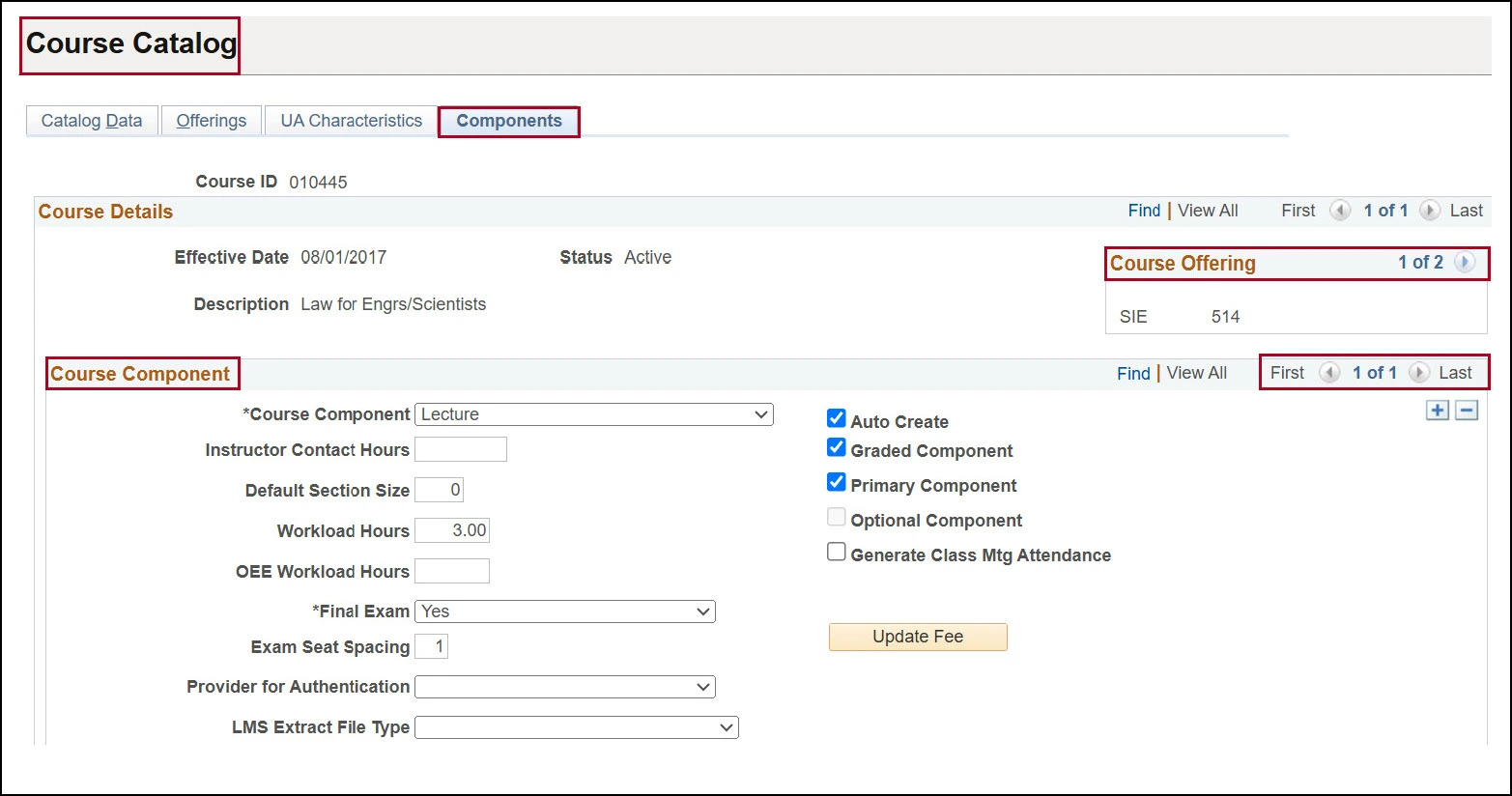Open Final Exam dropdown showing Yes

point(565,611)
